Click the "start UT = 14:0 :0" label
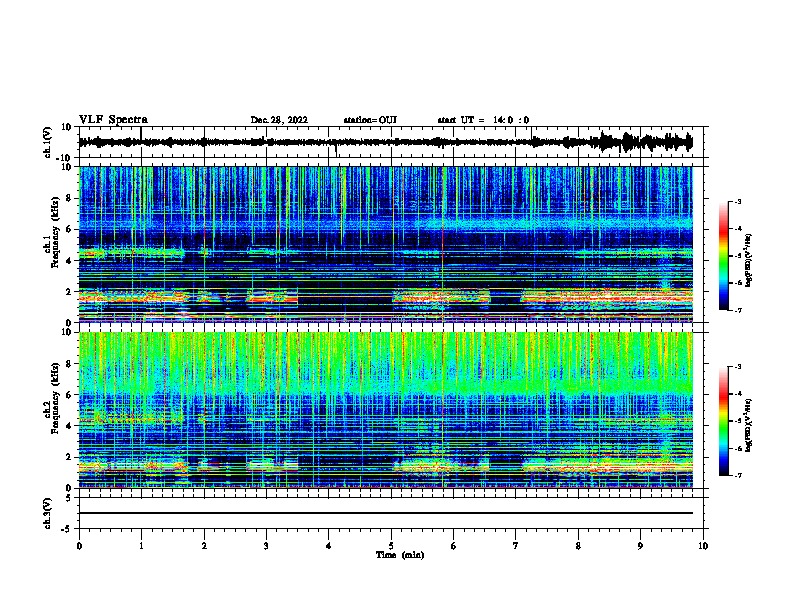Screen dimensions: 792x612 click(x=483, y=120)
